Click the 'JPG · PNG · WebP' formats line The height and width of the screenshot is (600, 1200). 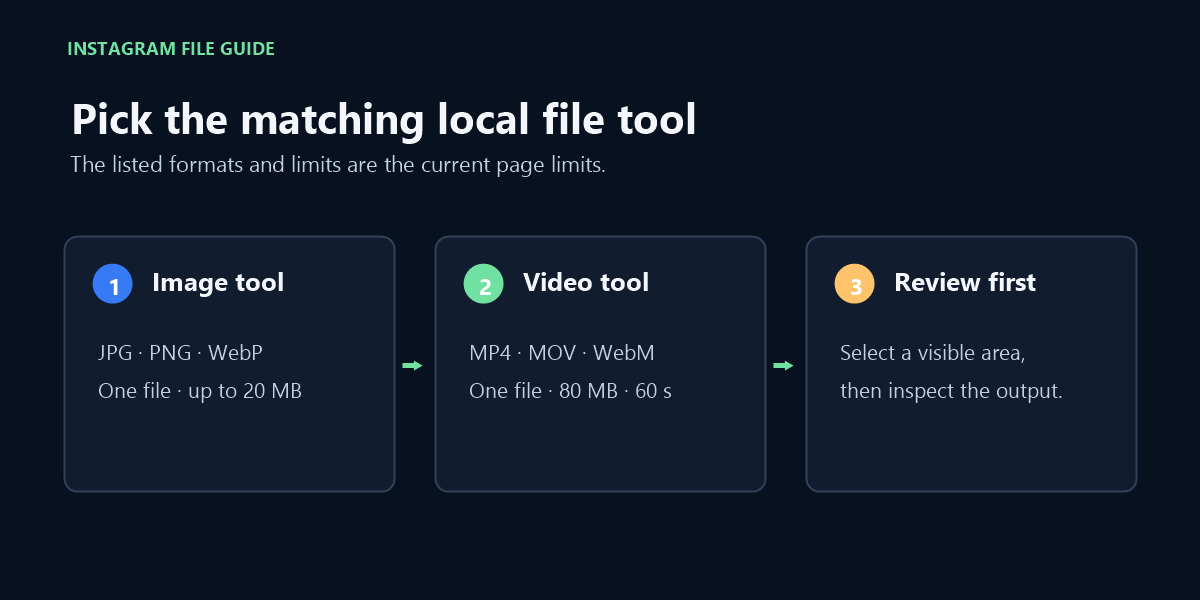tap(181, 353)
